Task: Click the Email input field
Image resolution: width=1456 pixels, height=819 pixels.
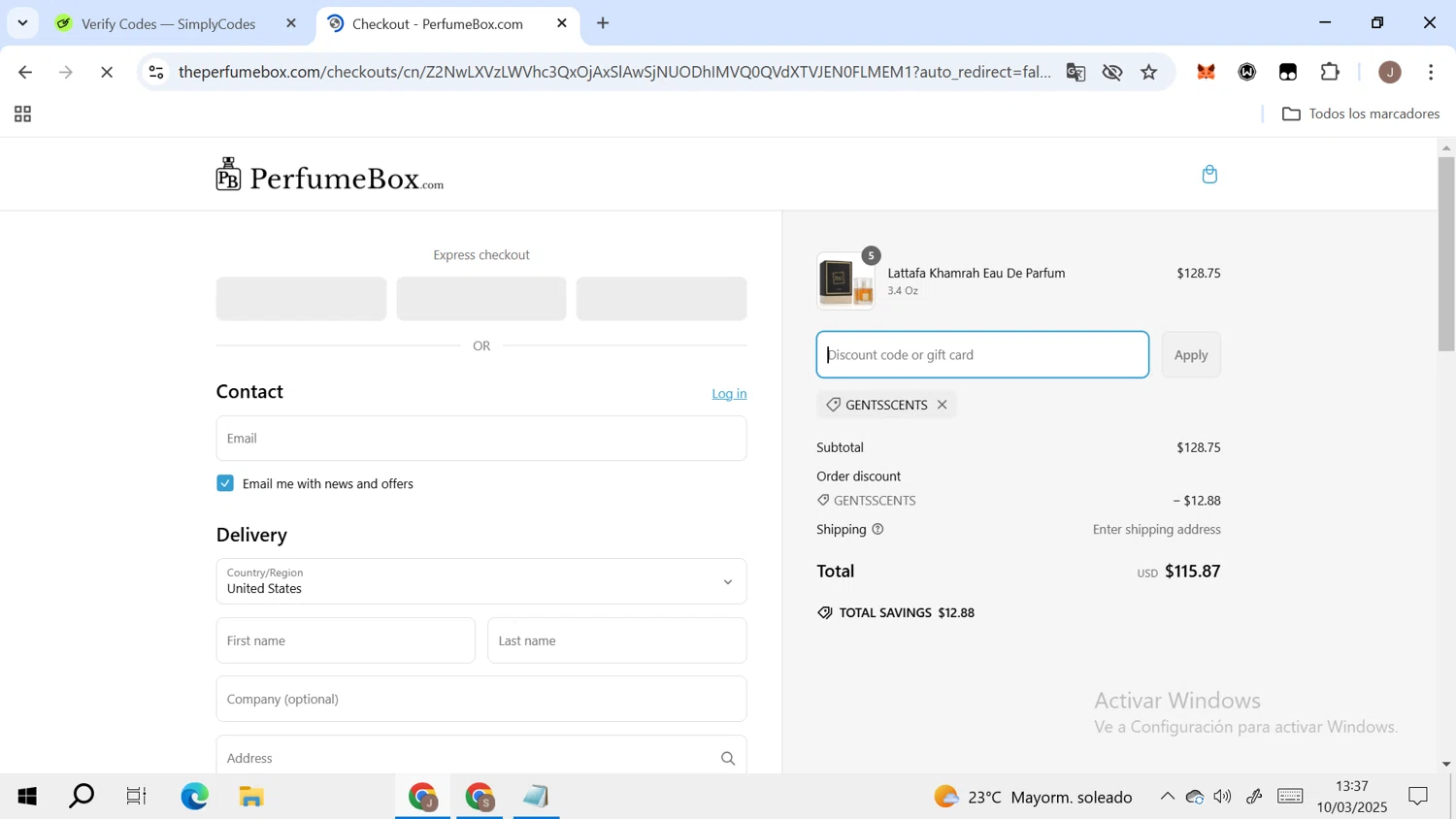Action: (x=481, y=439)
